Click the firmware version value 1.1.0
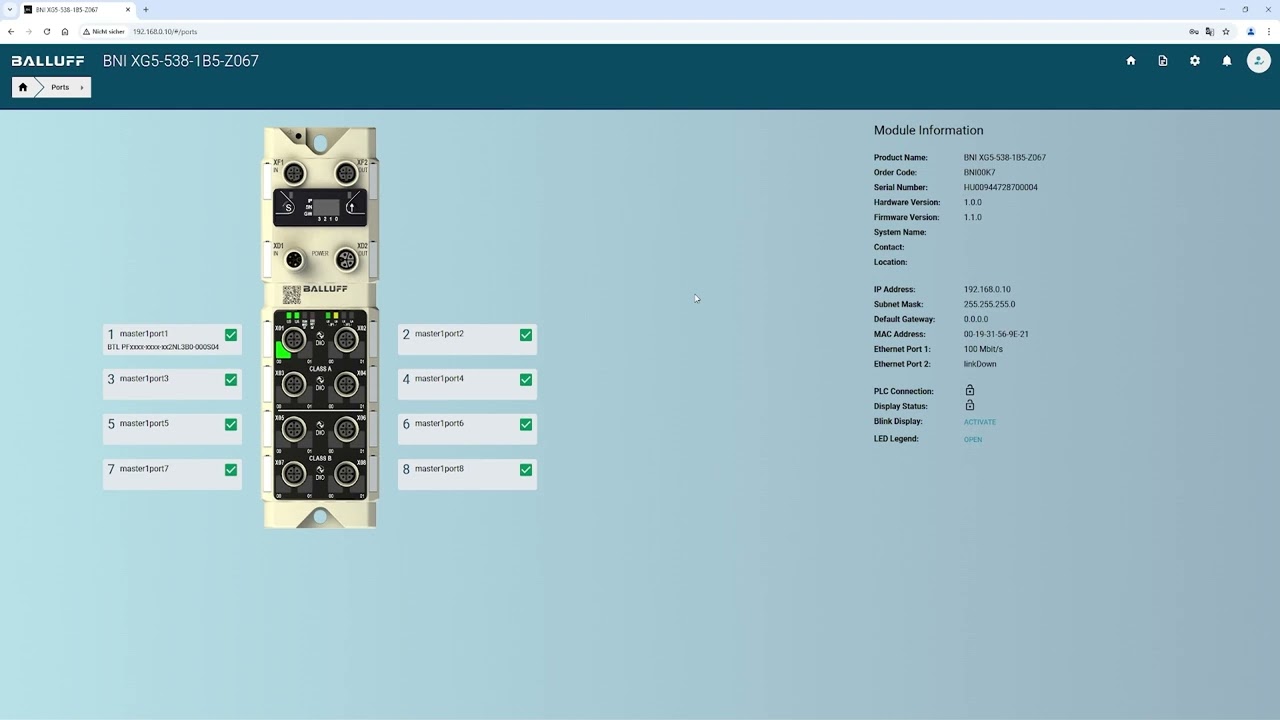The width and height of the screenshot is (1280, 720). [x=973, y=217]
